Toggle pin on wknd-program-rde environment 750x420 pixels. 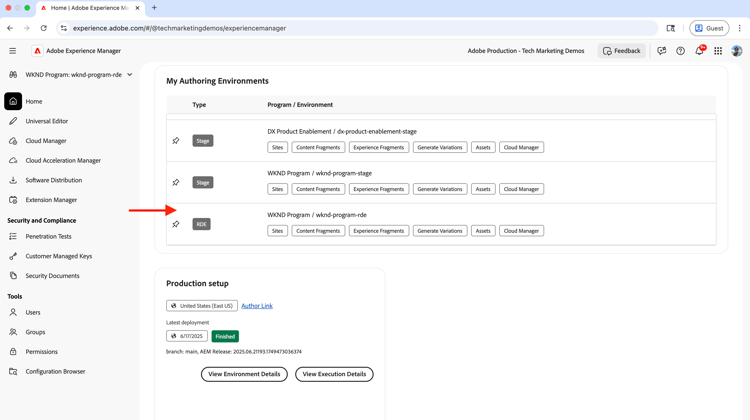point(176,224)
